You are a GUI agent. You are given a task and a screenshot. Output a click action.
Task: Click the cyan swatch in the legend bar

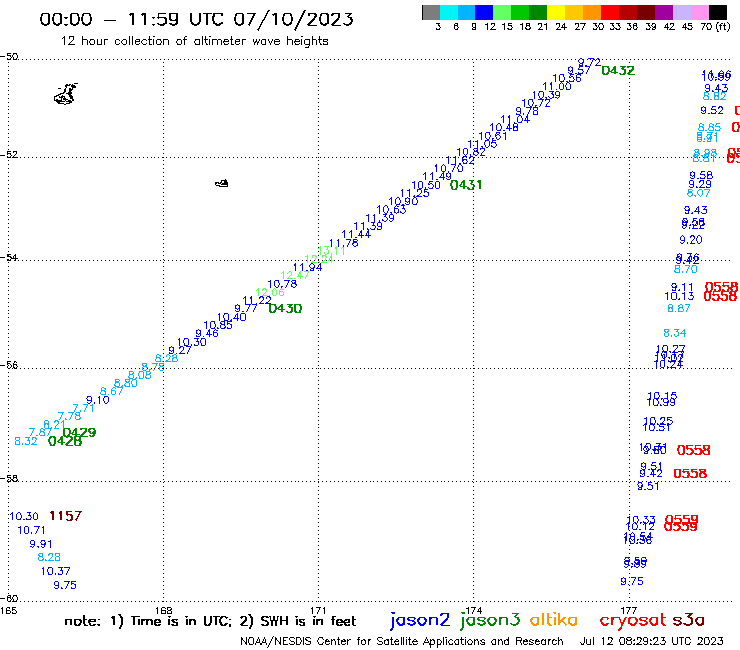449,12
